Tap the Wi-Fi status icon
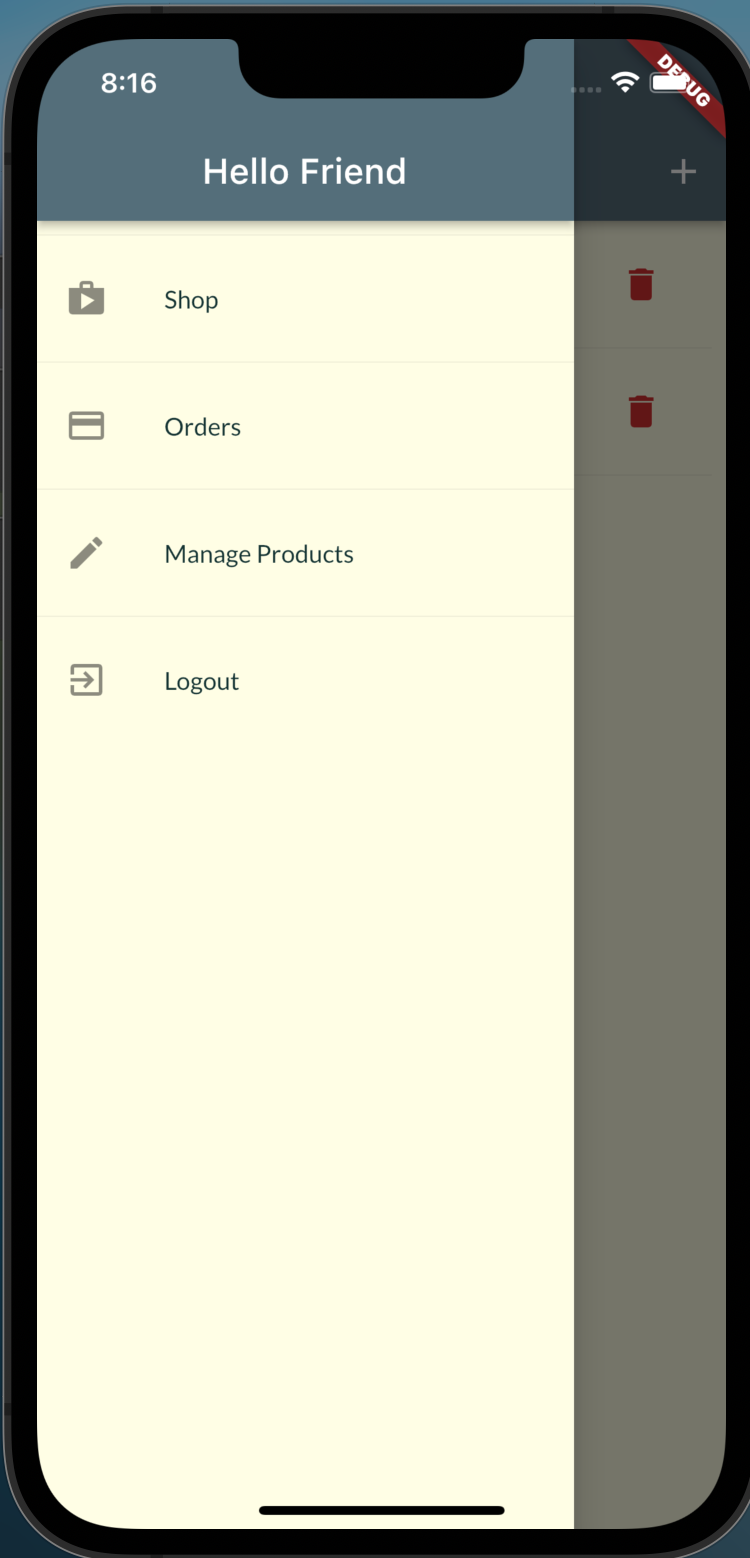Viewport: 750px width, 1558px height. tap(626, 83)
